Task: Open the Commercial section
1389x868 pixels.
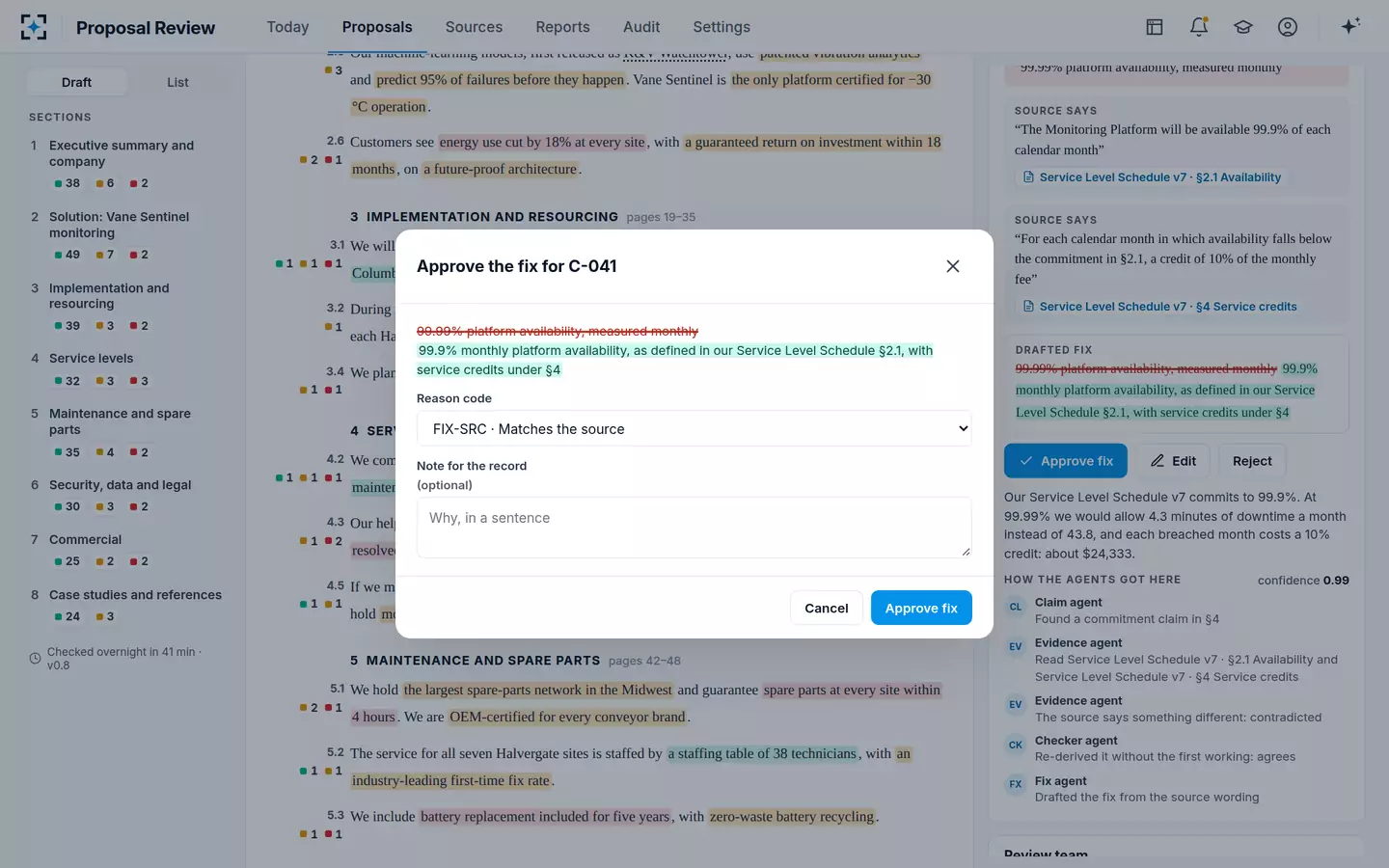Action: click(127, 551)
